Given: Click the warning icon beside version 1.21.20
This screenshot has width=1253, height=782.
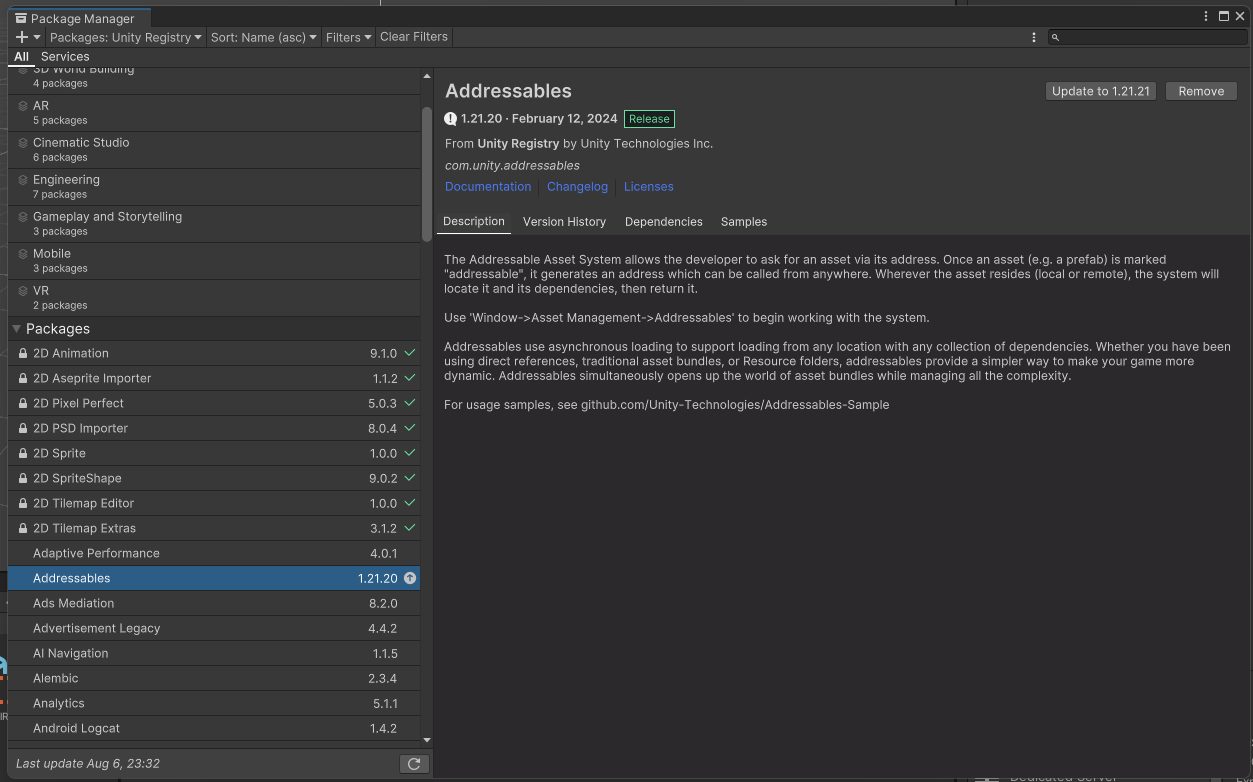Looking at the screenshot, I should click(x=450, y=119).
